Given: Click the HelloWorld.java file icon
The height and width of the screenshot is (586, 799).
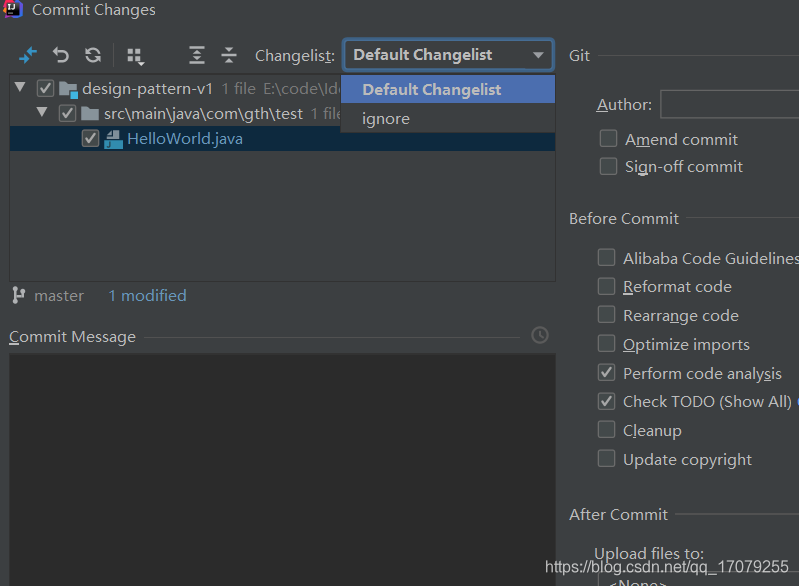Looking at the screenshot, I should click(x=113, y=139).
